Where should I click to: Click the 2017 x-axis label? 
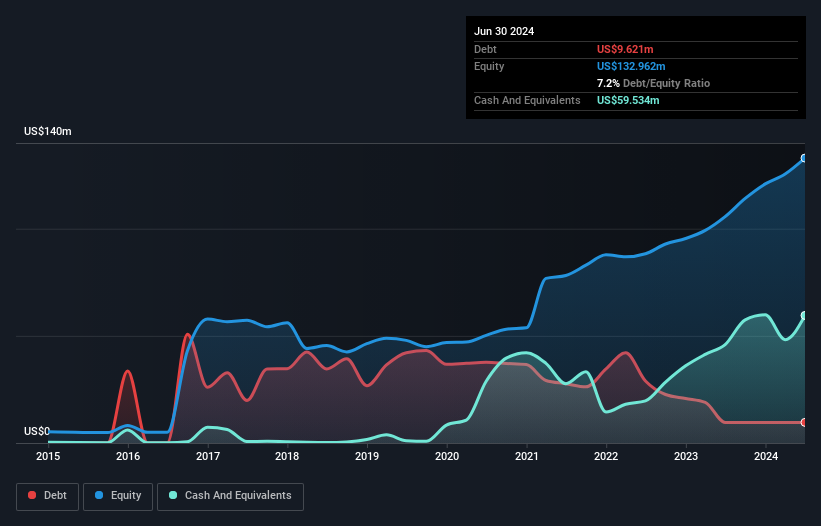coord(208,456)
